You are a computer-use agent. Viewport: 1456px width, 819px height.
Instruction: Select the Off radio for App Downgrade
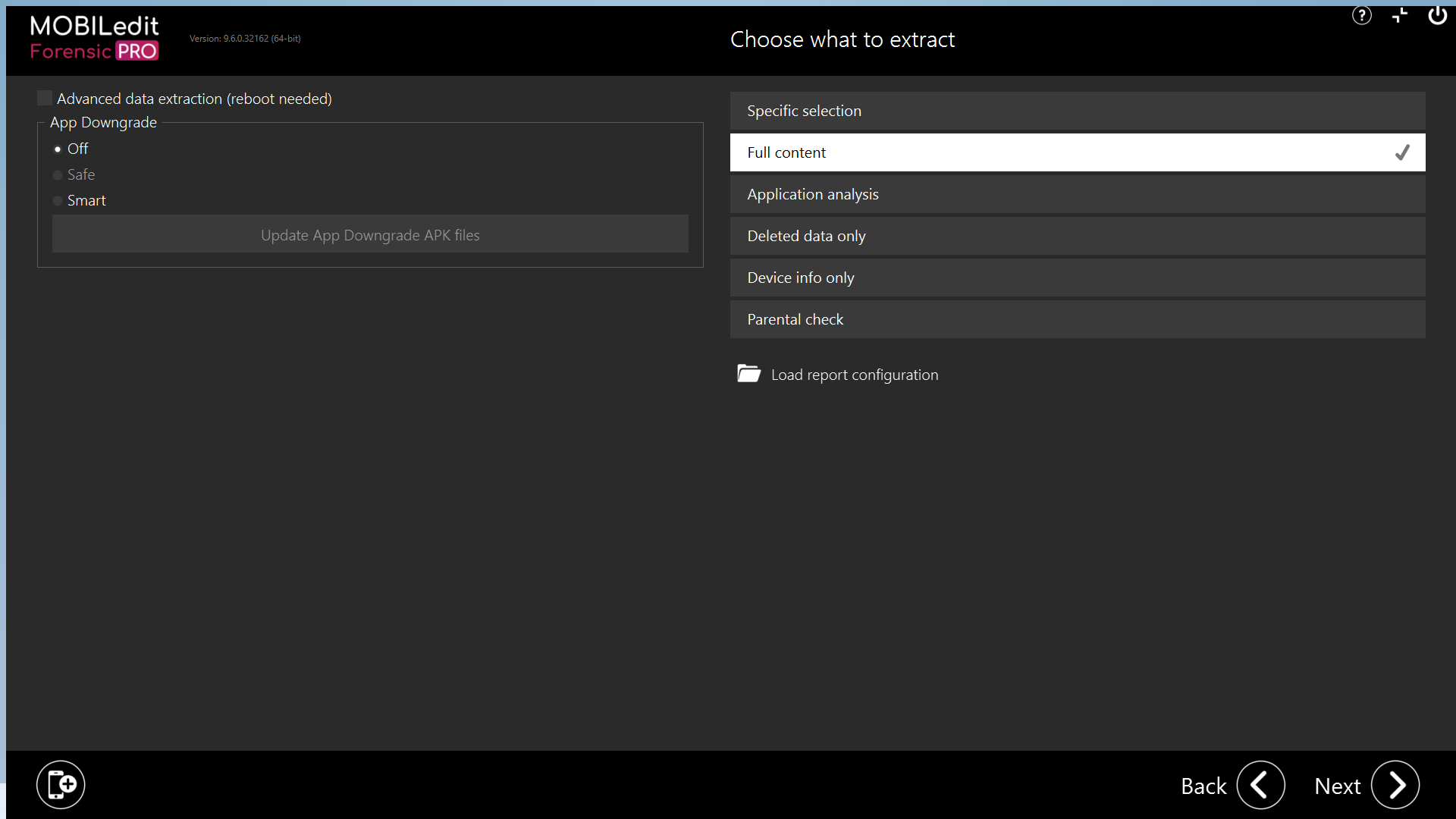[58, 149]
